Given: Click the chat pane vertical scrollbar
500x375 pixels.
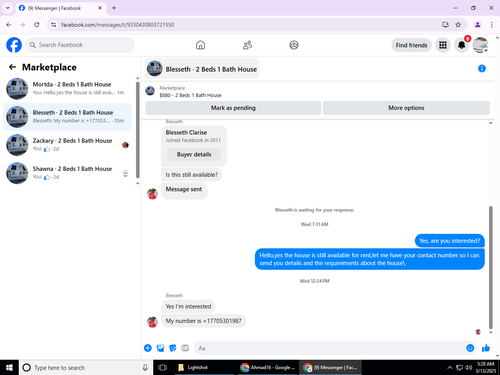Looking at the screenshot, I should [490, 267].
